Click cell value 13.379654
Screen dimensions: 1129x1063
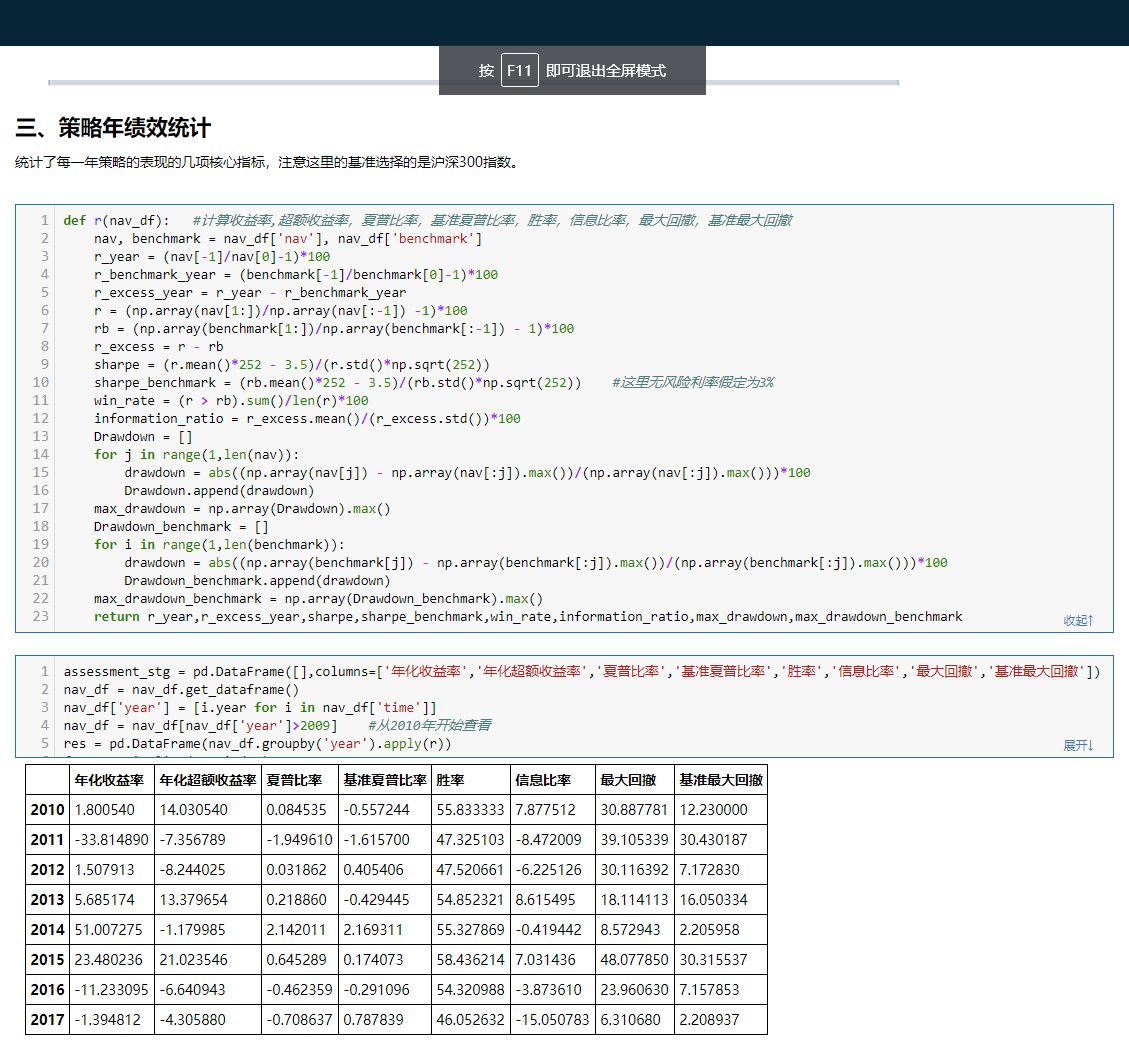click(194, 900)
